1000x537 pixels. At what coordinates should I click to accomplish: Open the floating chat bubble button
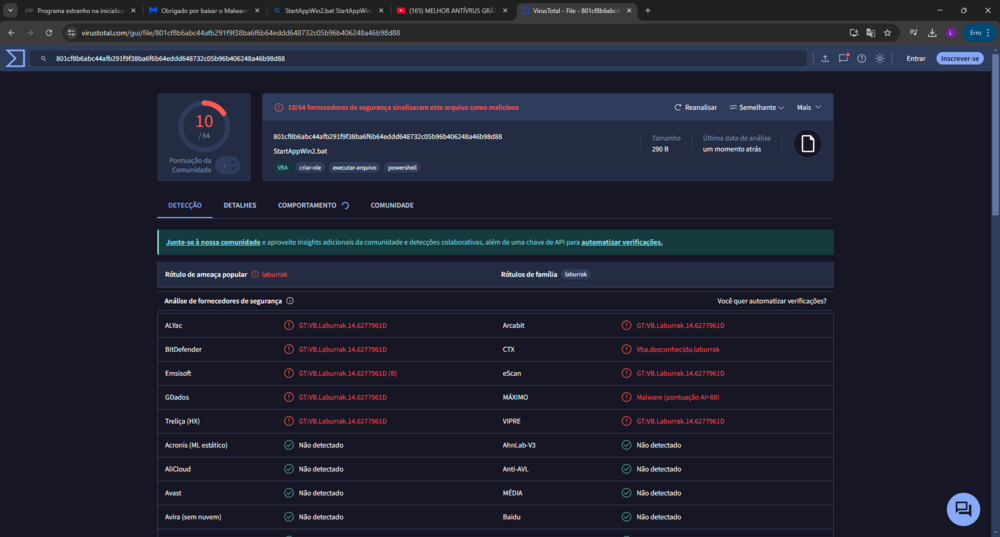click(963, 509)
